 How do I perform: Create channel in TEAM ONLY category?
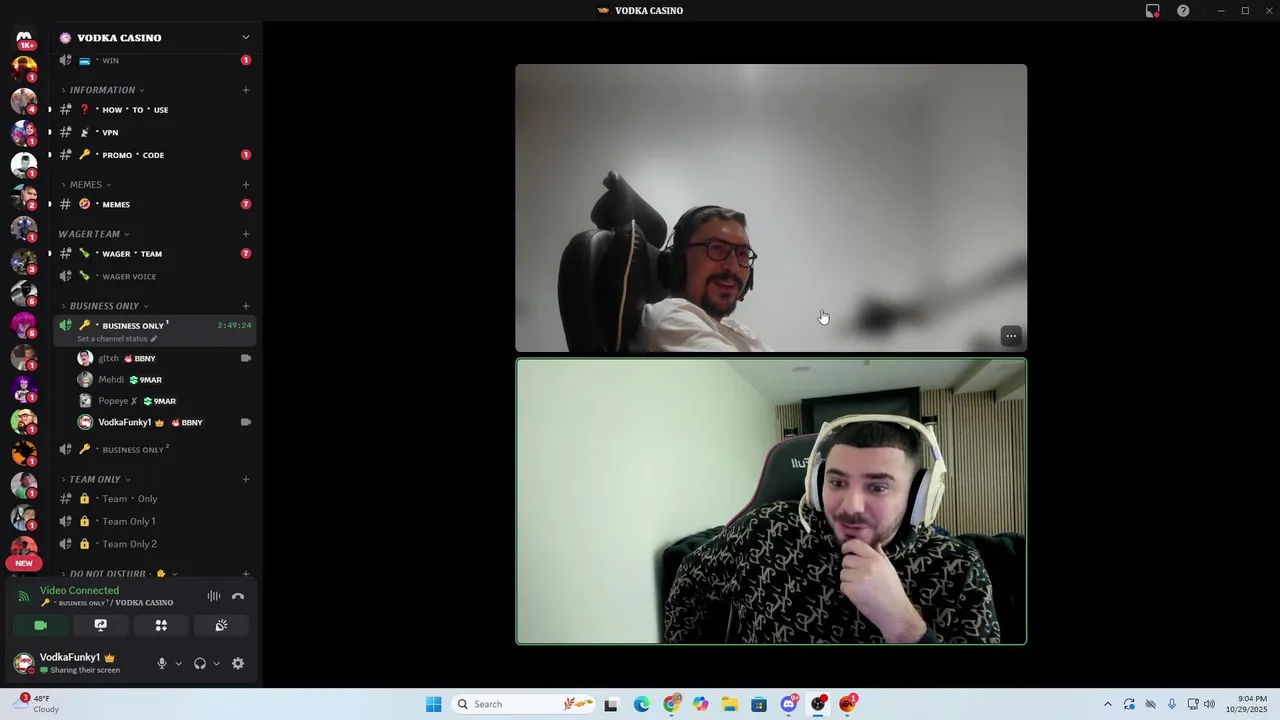246,479
